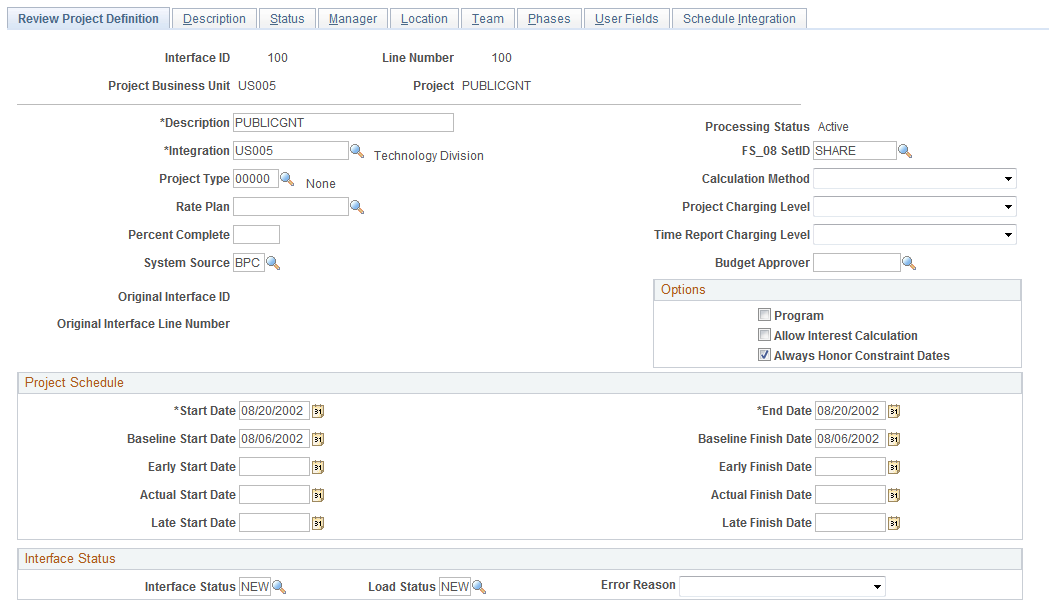The width and height of the screenshot is (1059, 607).
Task: Open the FS_08 SetID lookup icon
Action: click(x=905, y=151)
